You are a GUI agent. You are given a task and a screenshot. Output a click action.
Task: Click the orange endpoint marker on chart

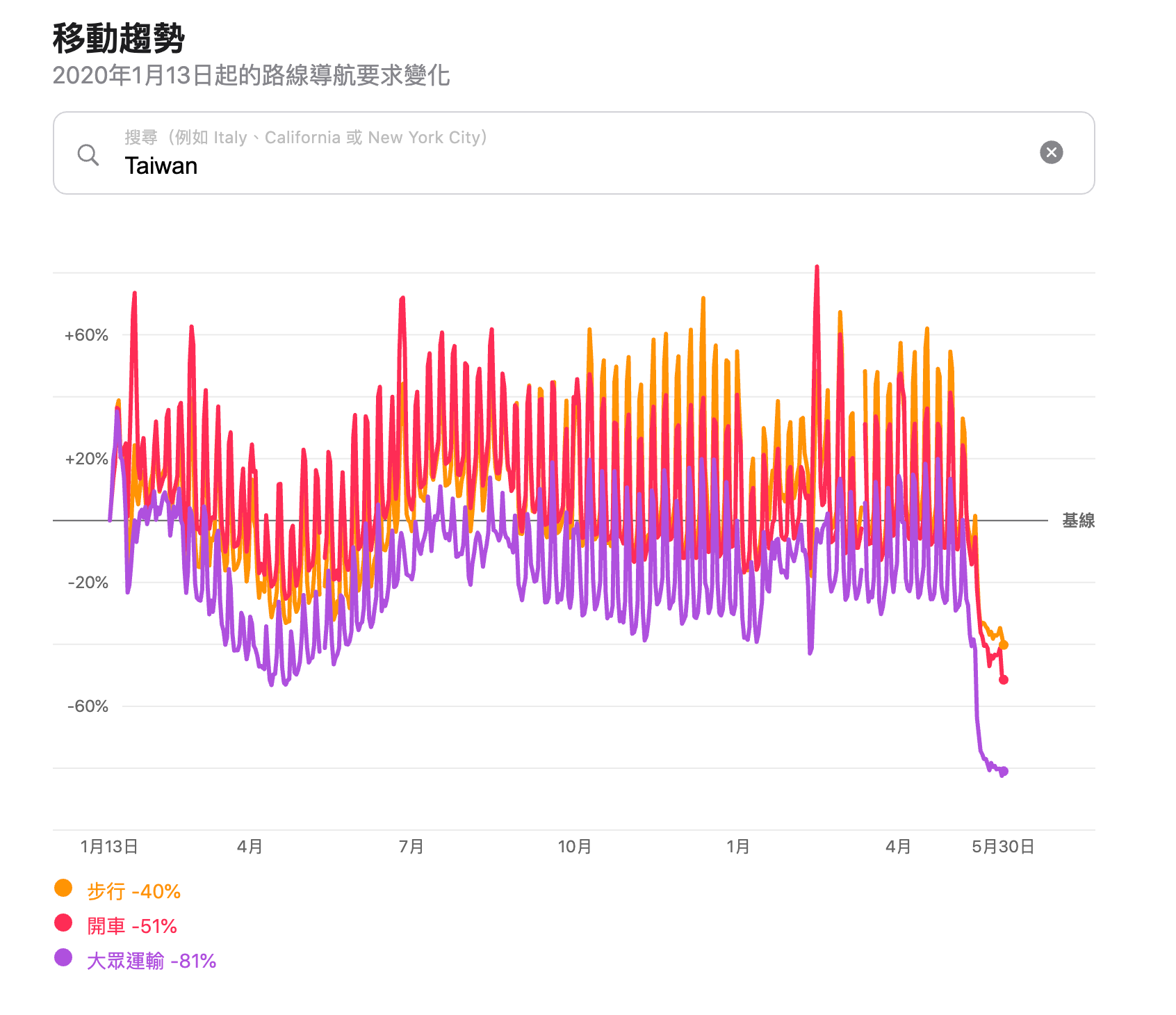[1003, 645]
